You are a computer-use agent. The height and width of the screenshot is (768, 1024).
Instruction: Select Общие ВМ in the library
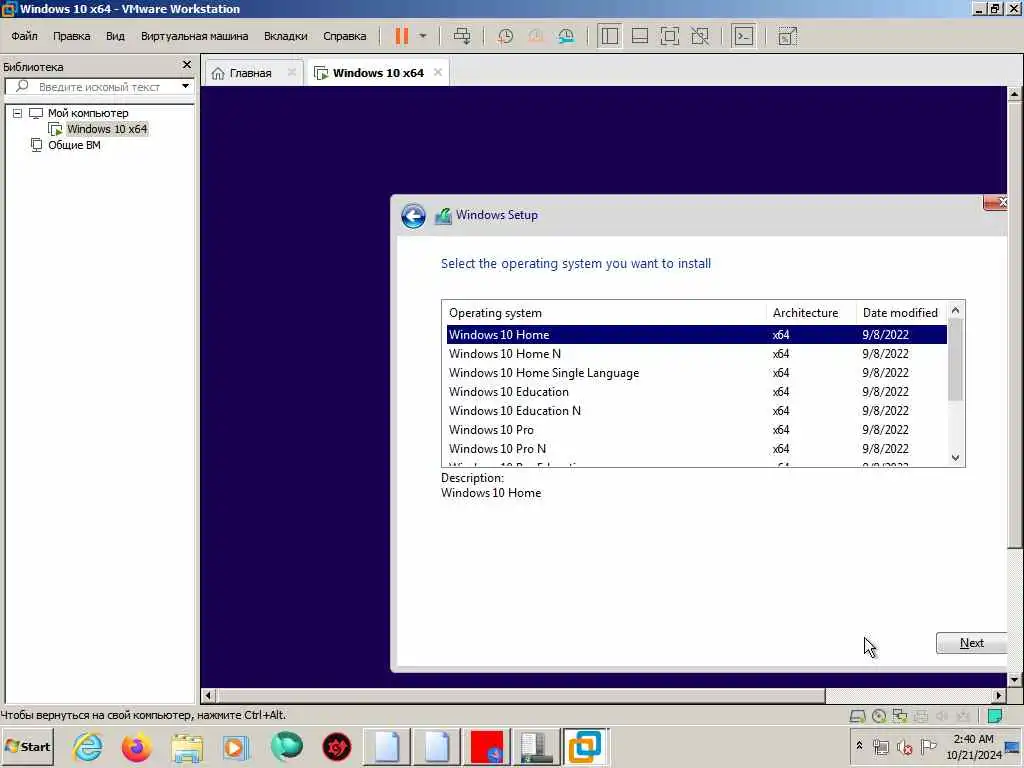click(x=74, y=145)
